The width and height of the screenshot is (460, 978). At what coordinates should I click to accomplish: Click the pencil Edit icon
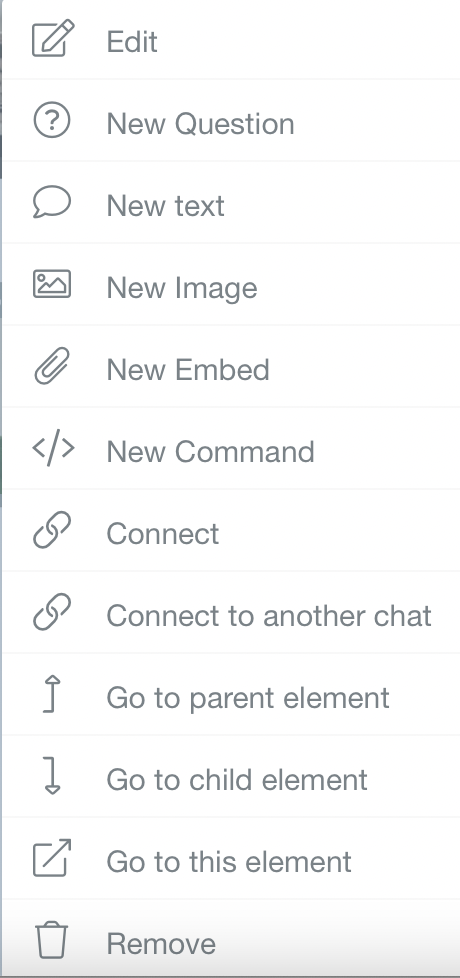pyautogui.click(x=53, y=39)
